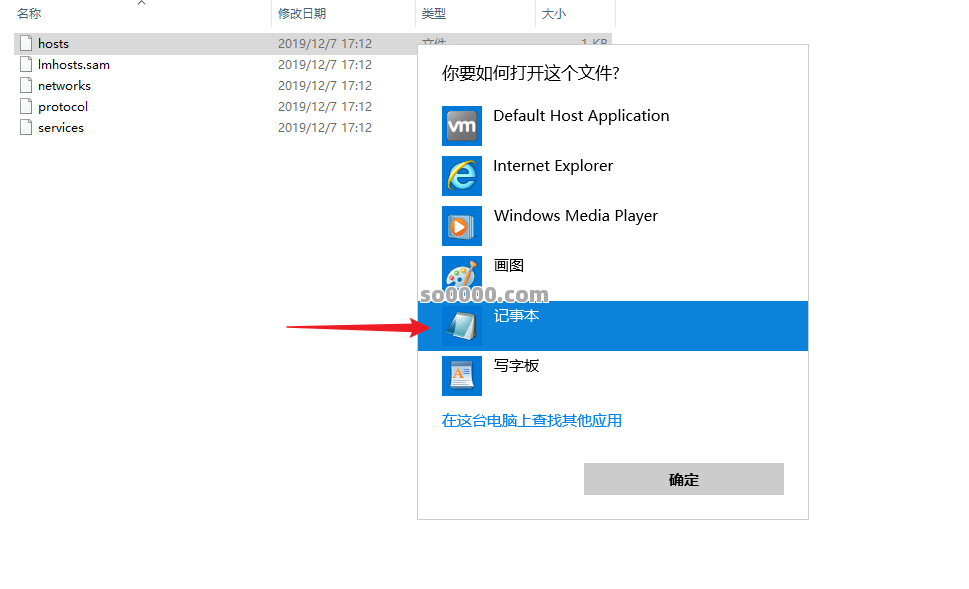Click the lmhosts.sam file icon

(x=26, y=64)
